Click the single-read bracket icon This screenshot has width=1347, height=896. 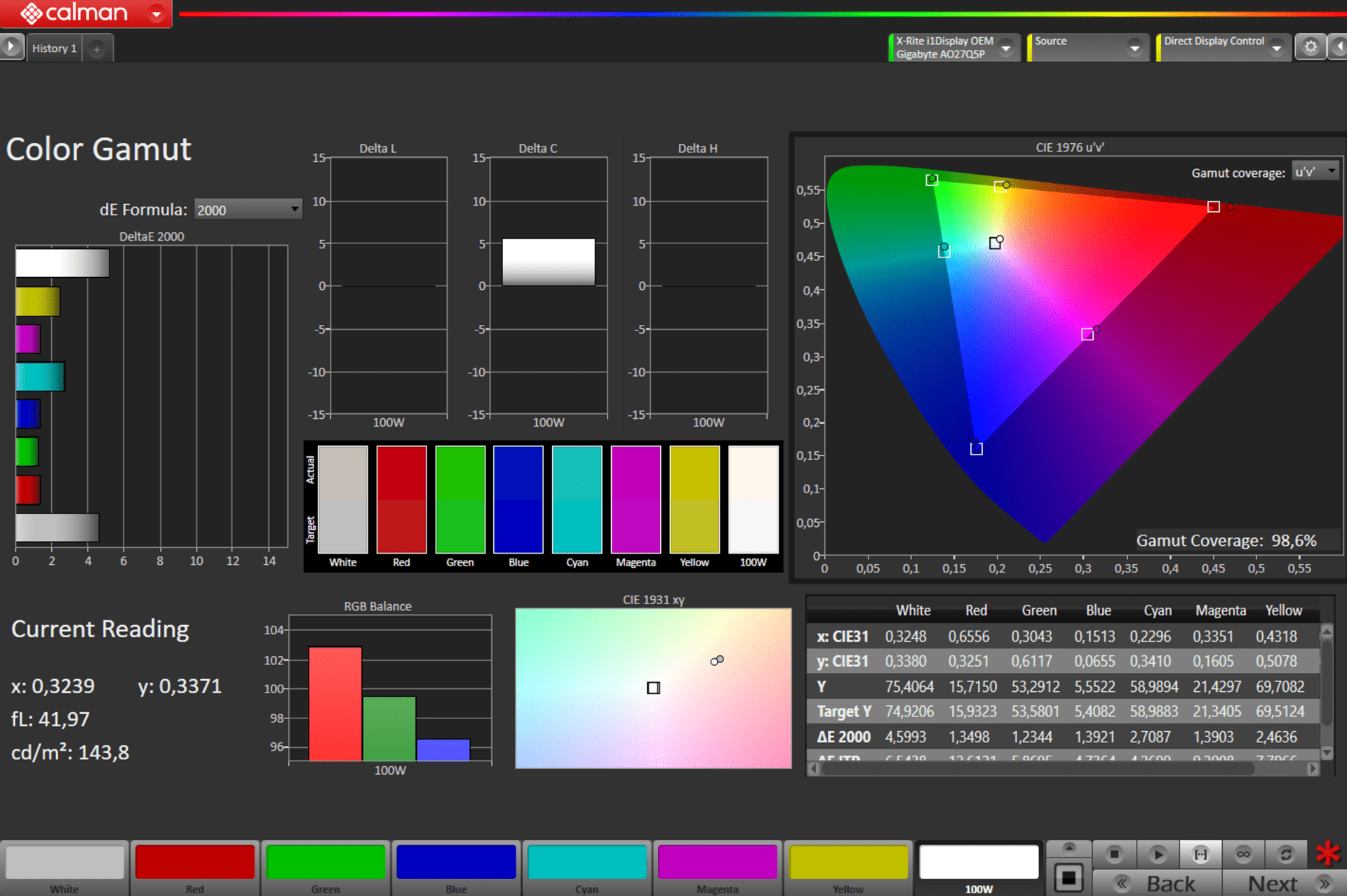point(1200,854)
